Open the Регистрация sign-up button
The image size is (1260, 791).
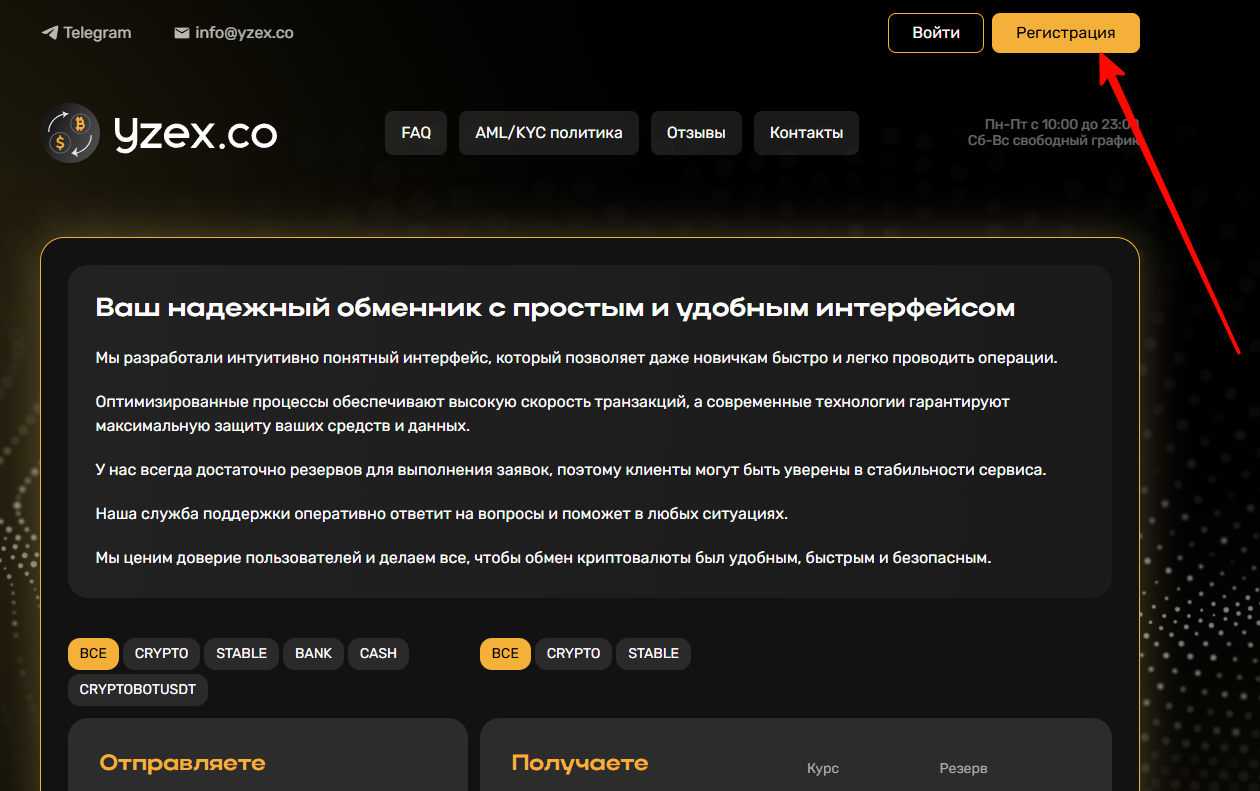click(1066, 33)
